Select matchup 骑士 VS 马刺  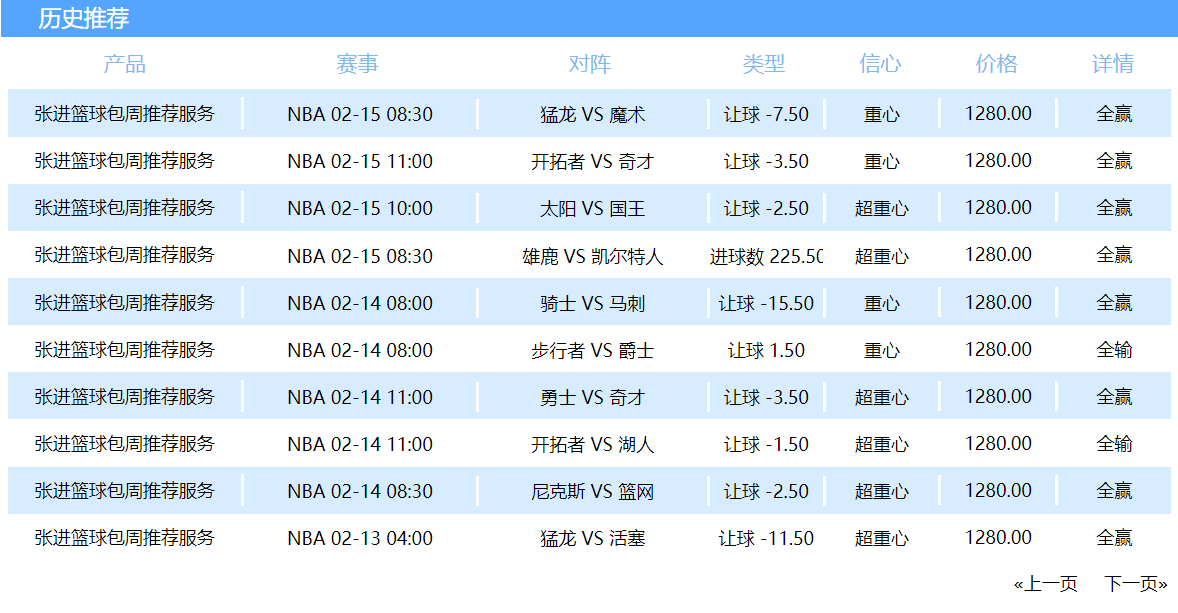[593, 303]
